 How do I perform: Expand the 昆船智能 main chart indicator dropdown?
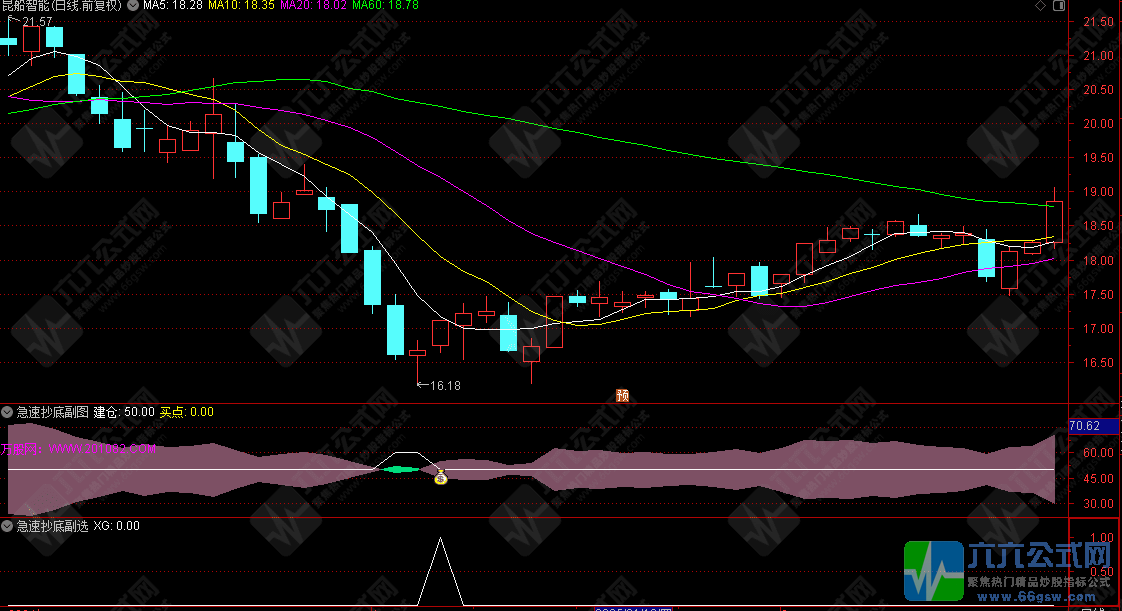[x=134, y=6]
